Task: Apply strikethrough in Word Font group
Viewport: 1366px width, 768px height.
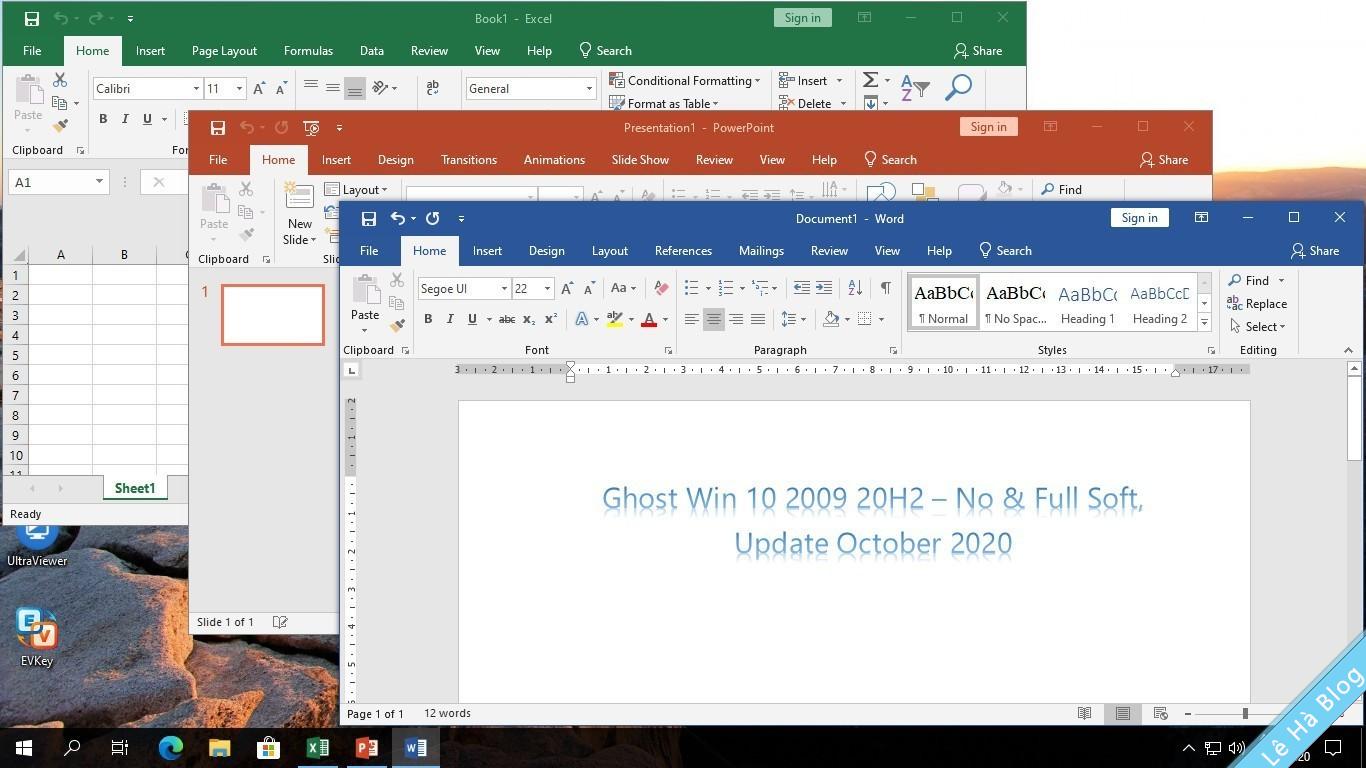Action: click(x=507, y=319)
